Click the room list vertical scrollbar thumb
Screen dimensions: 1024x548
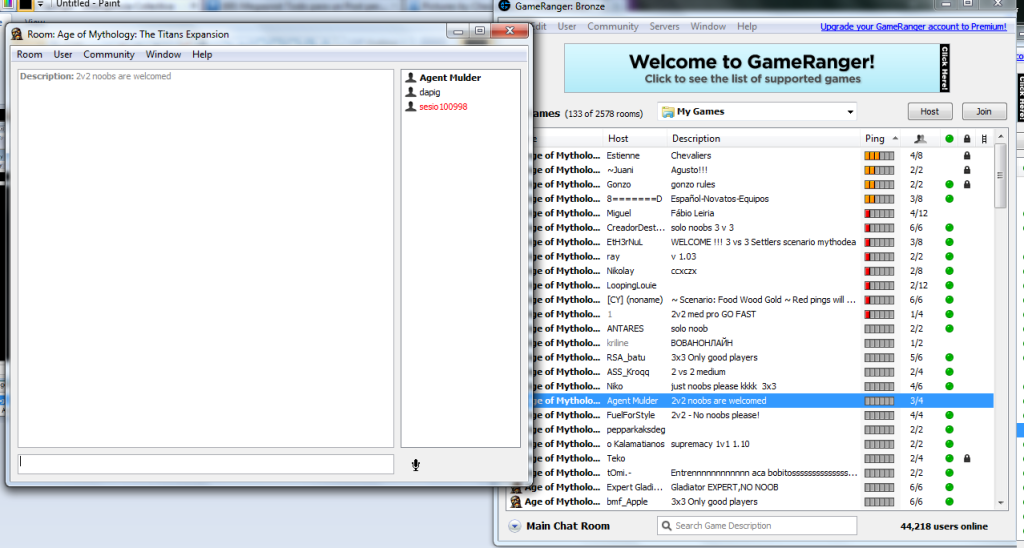click(1000, 176)
